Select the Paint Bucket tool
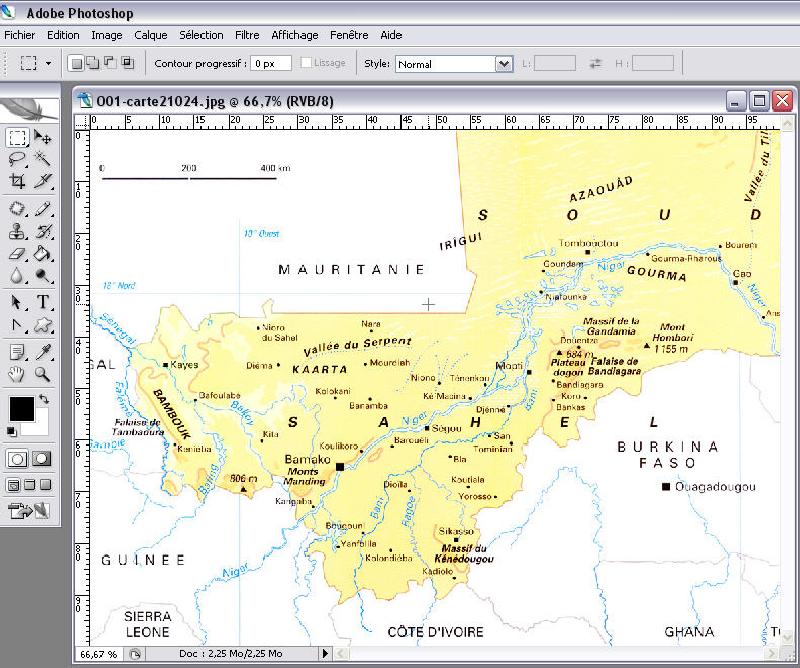The image size is (800, 668). pos(43,254)
